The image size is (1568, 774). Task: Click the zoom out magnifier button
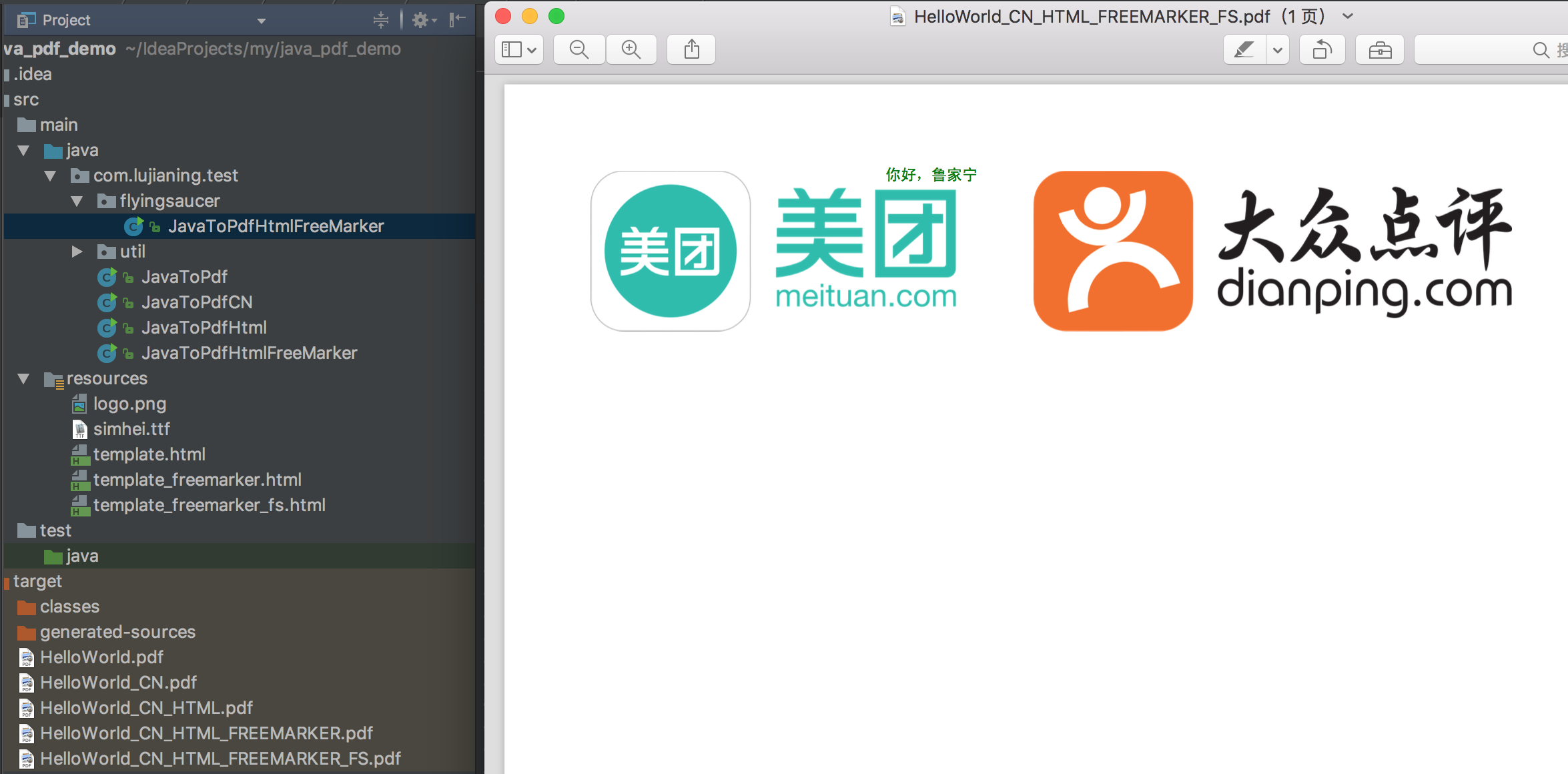(x=579, y=50)
